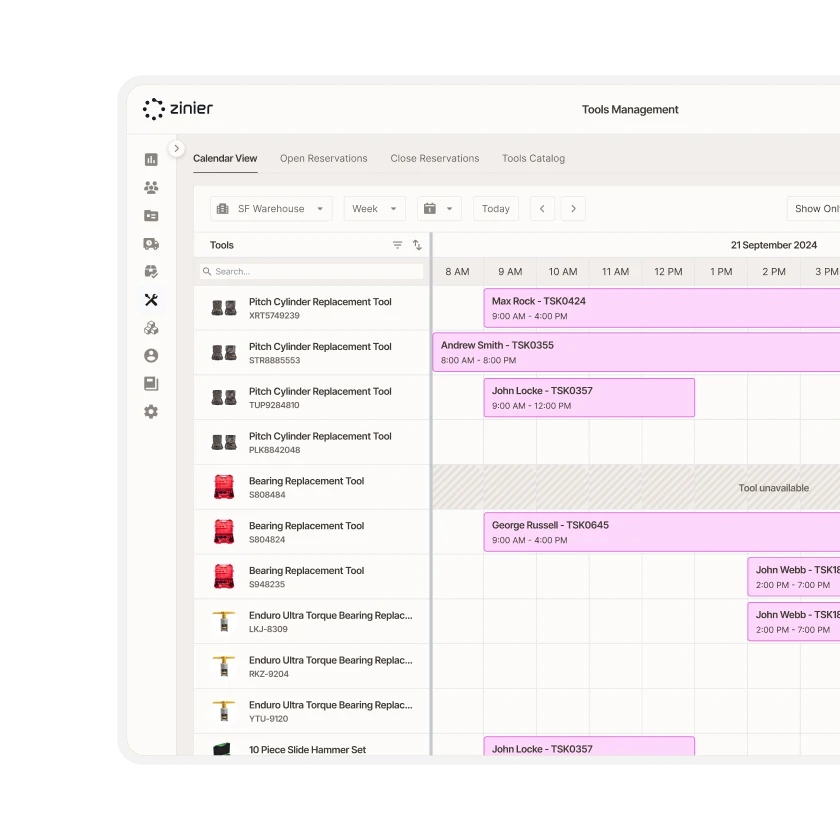Image resolution: width=840 pixels, height=840 pixels.
Task: Click the Show Only button
Action: pyautogui.click(x=813, y=208)
